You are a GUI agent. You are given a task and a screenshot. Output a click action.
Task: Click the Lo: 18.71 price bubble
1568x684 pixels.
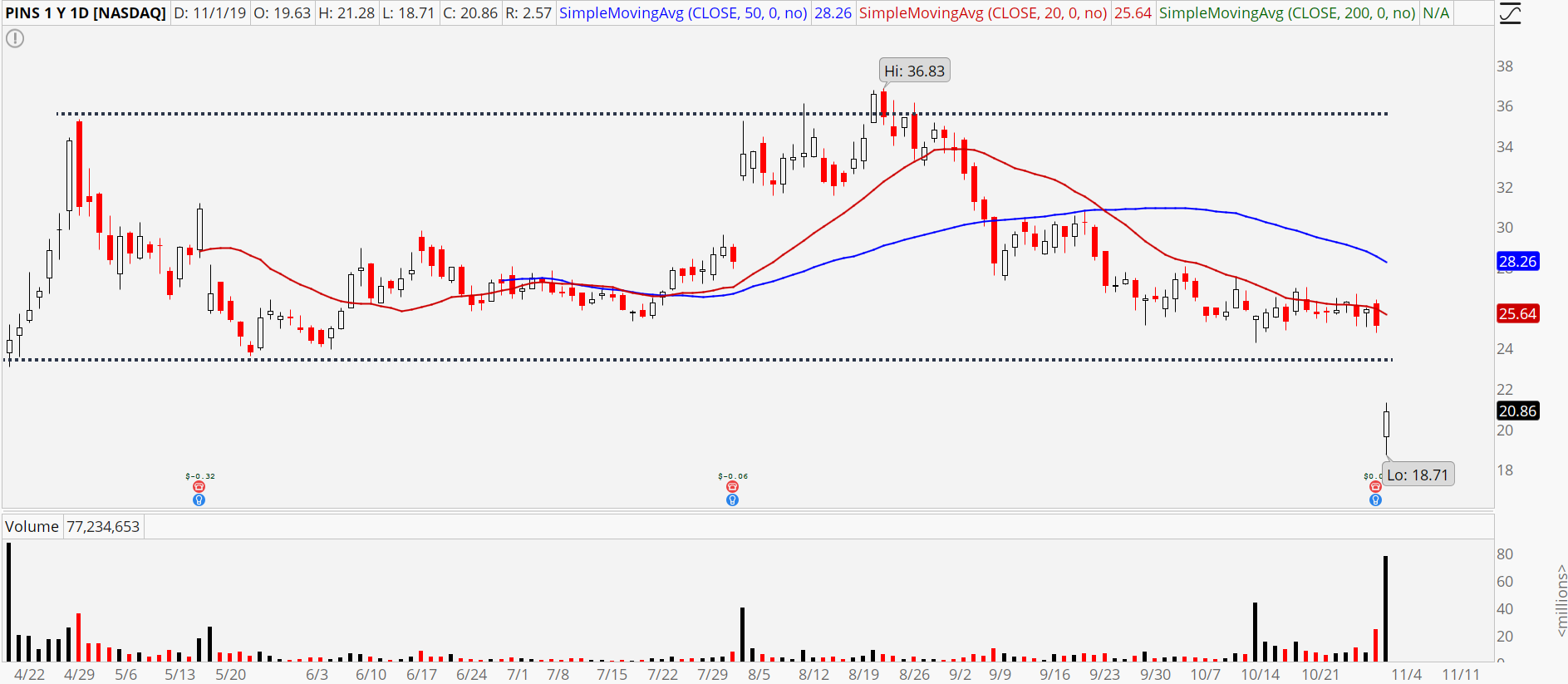coord(1418,475)
